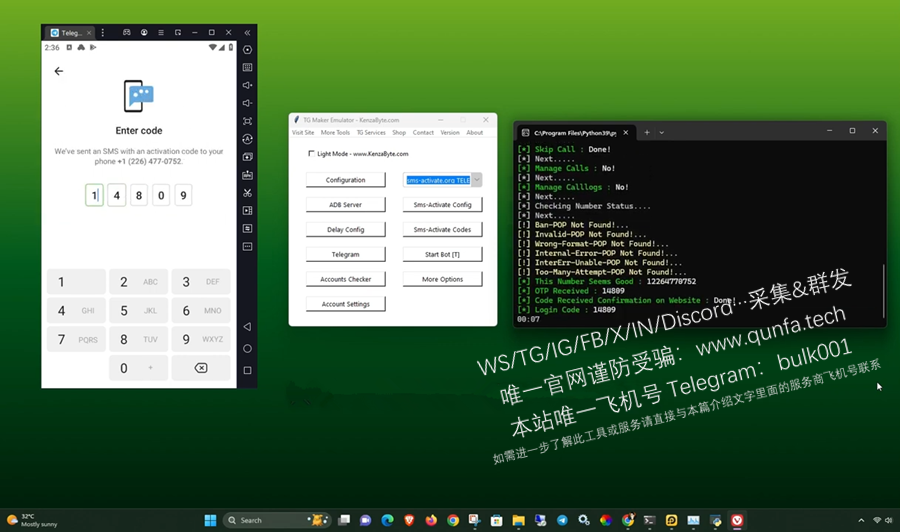Click More Options button
Image resolution: width=900 pixels, height=532 pixels.
[x=443, y=279]
